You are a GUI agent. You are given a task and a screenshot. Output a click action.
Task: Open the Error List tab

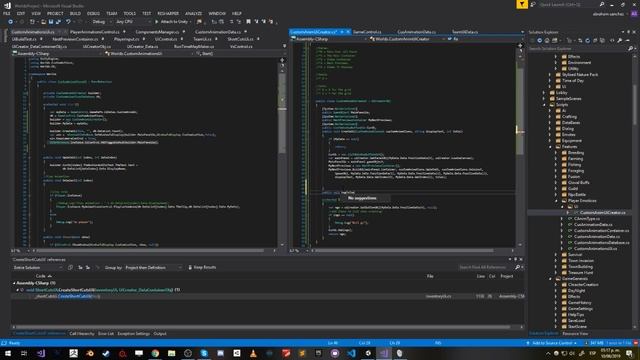106,333
